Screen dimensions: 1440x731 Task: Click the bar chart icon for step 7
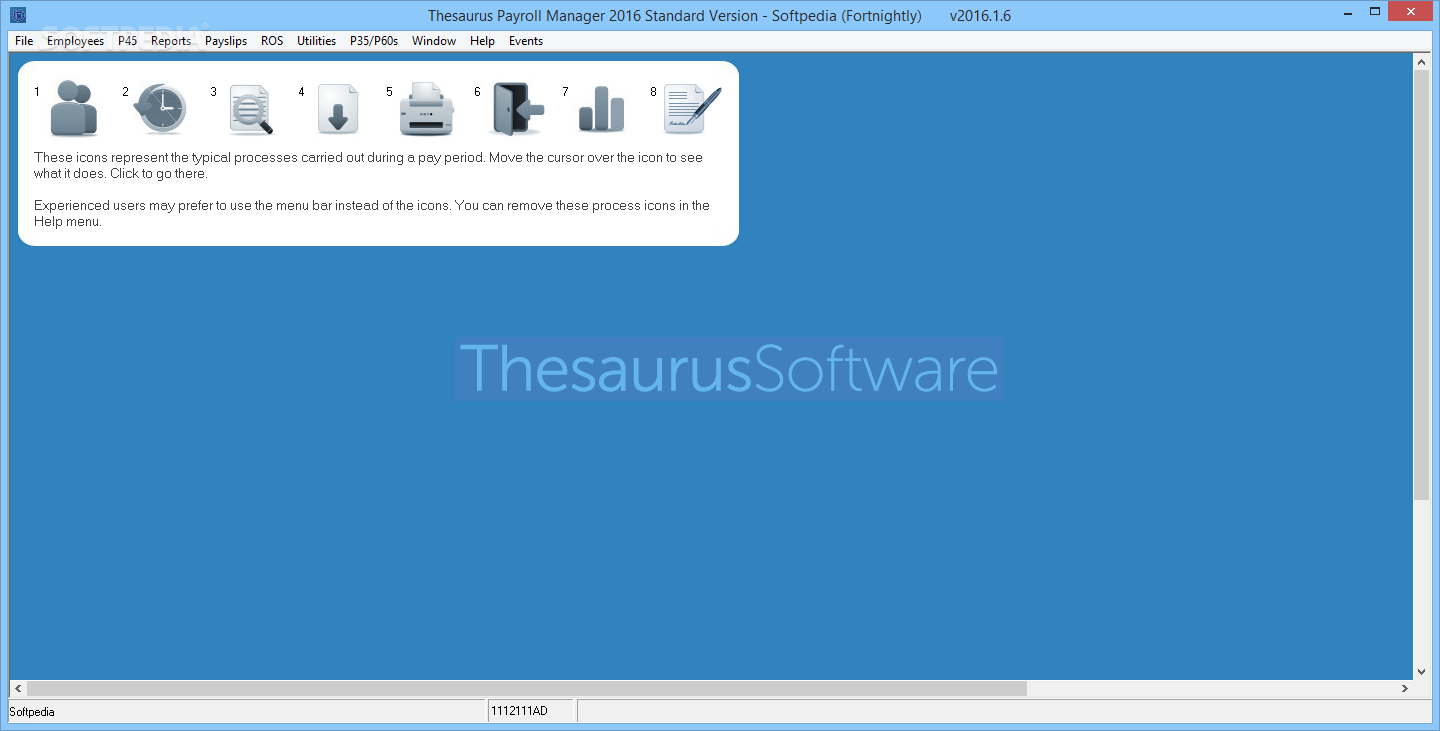tap(601, 109)
